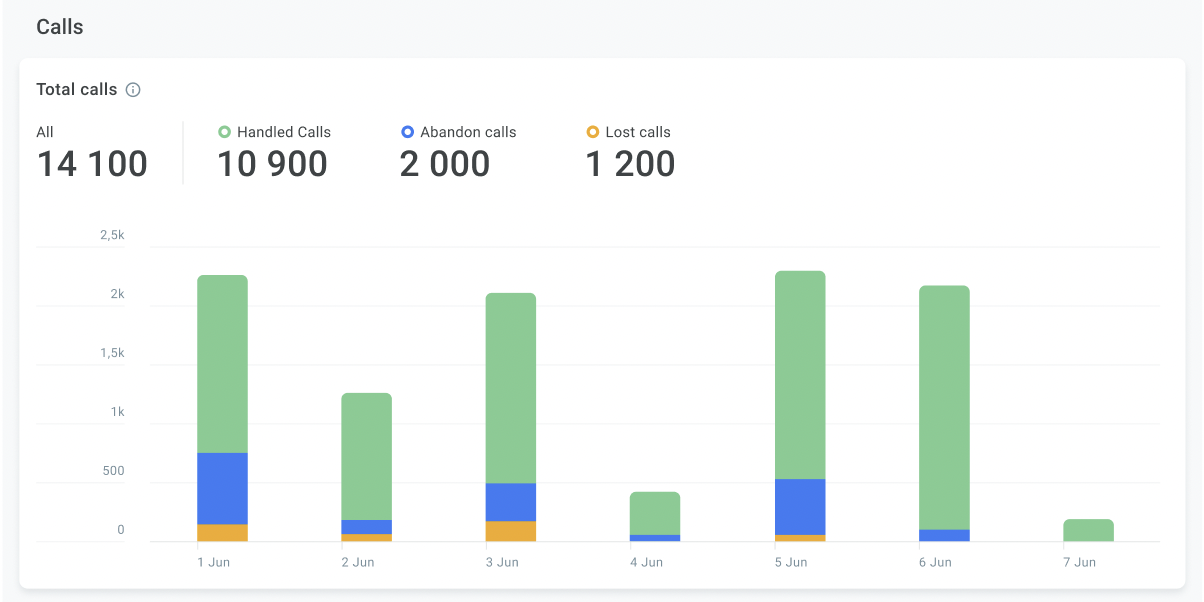
Task: Select the green segment of 4 Jun bar
Action: point(655,513)
